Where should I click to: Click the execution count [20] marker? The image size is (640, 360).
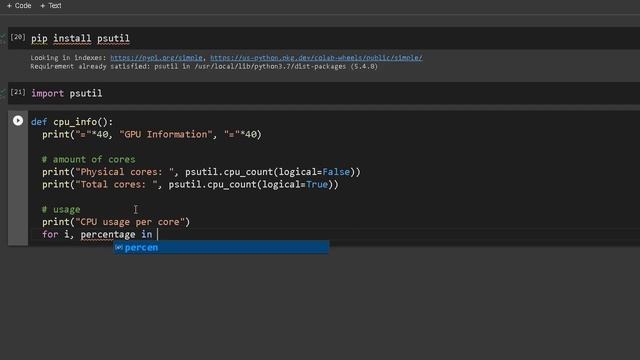coord(18,37)
